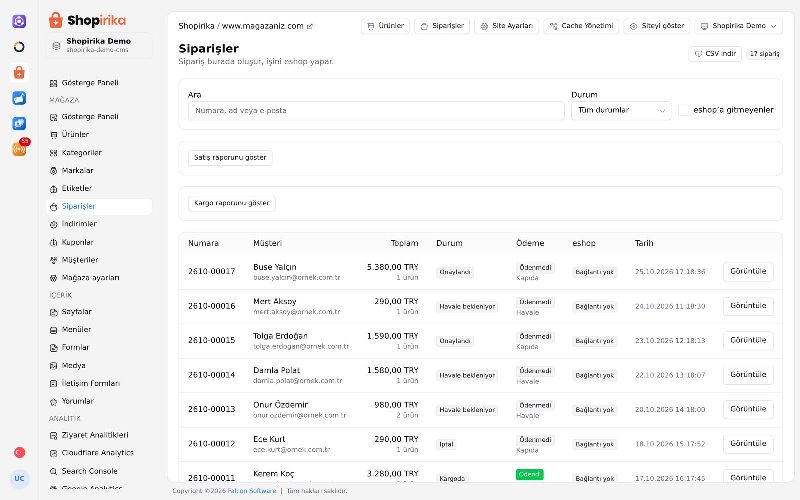
Task: Open Cache Yönetimi from top bar
Action: point(581,26)
